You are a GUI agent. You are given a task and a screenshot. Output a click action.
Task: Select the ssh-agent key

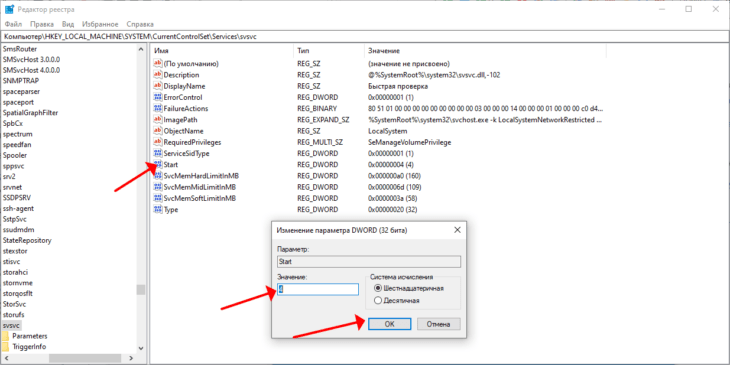click(18, 209)
